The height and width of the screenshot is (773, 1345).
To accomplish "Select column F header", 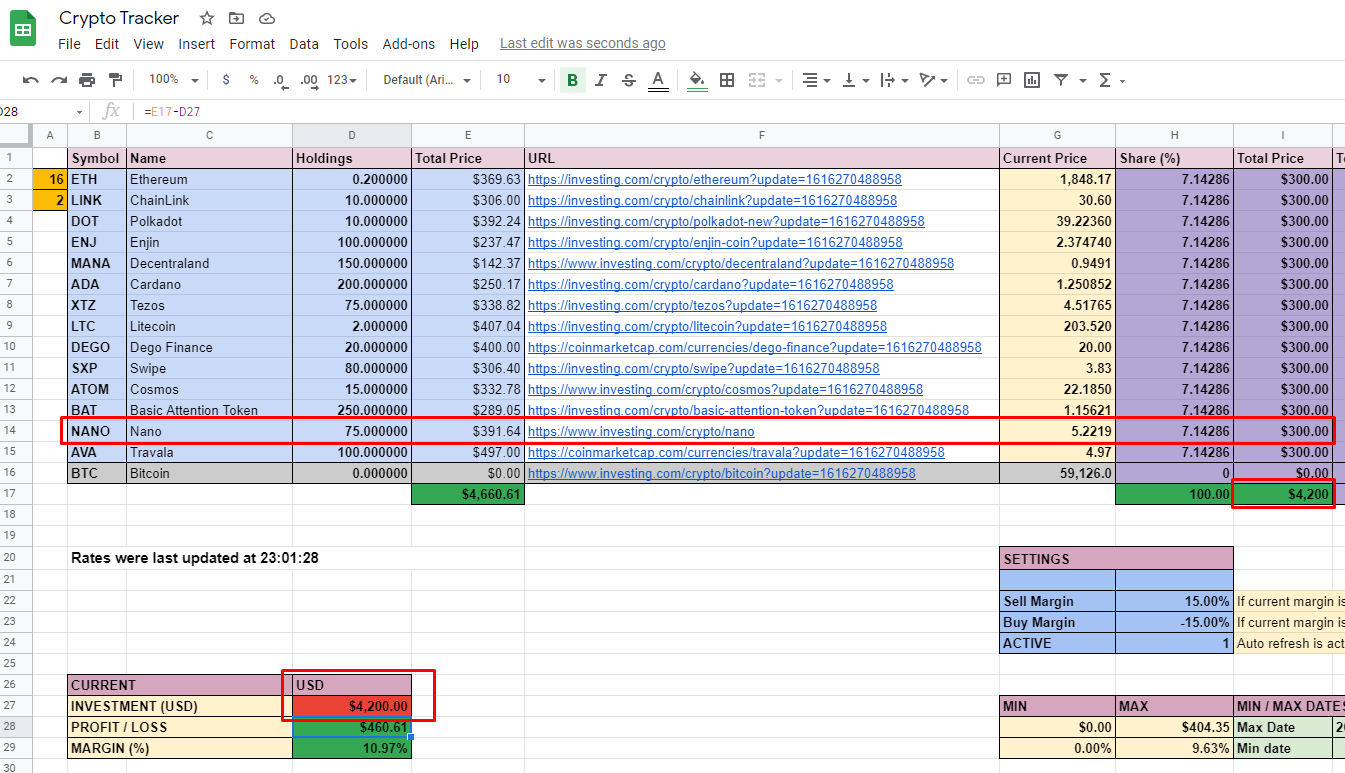I will (x=762, y=135).
